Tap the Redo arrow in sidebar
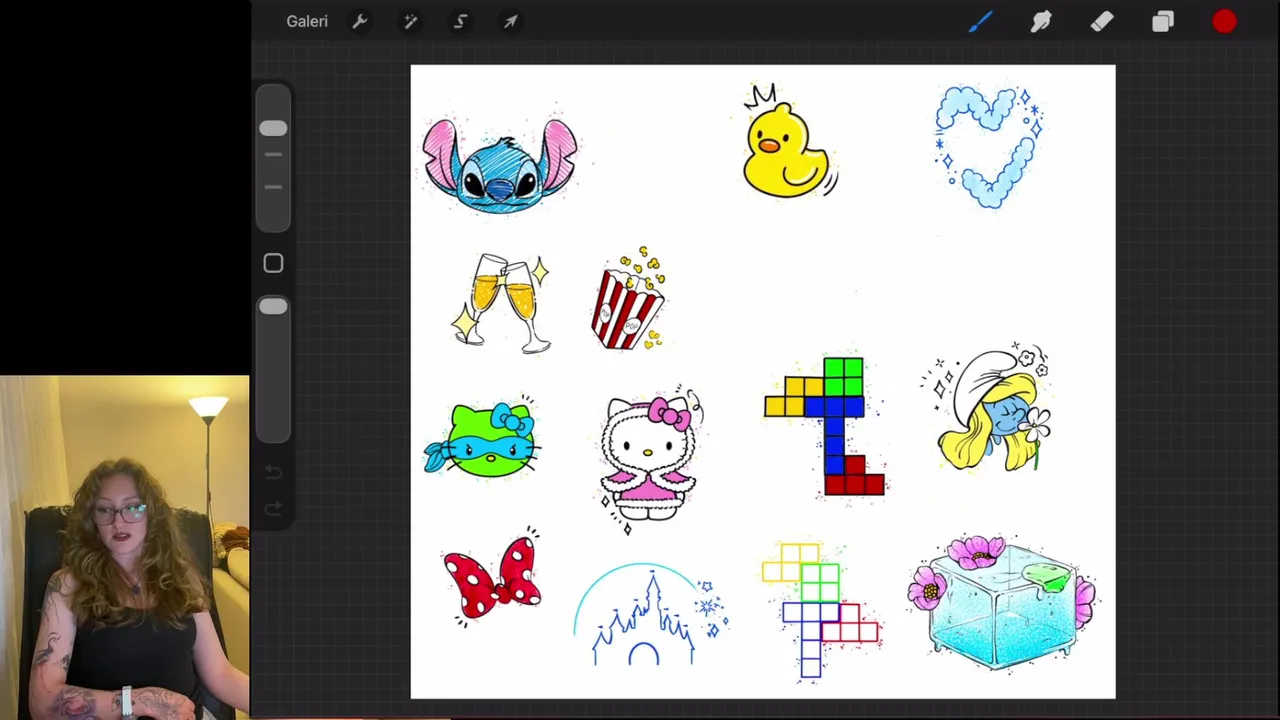1280x720 pixels. point(273,509)
